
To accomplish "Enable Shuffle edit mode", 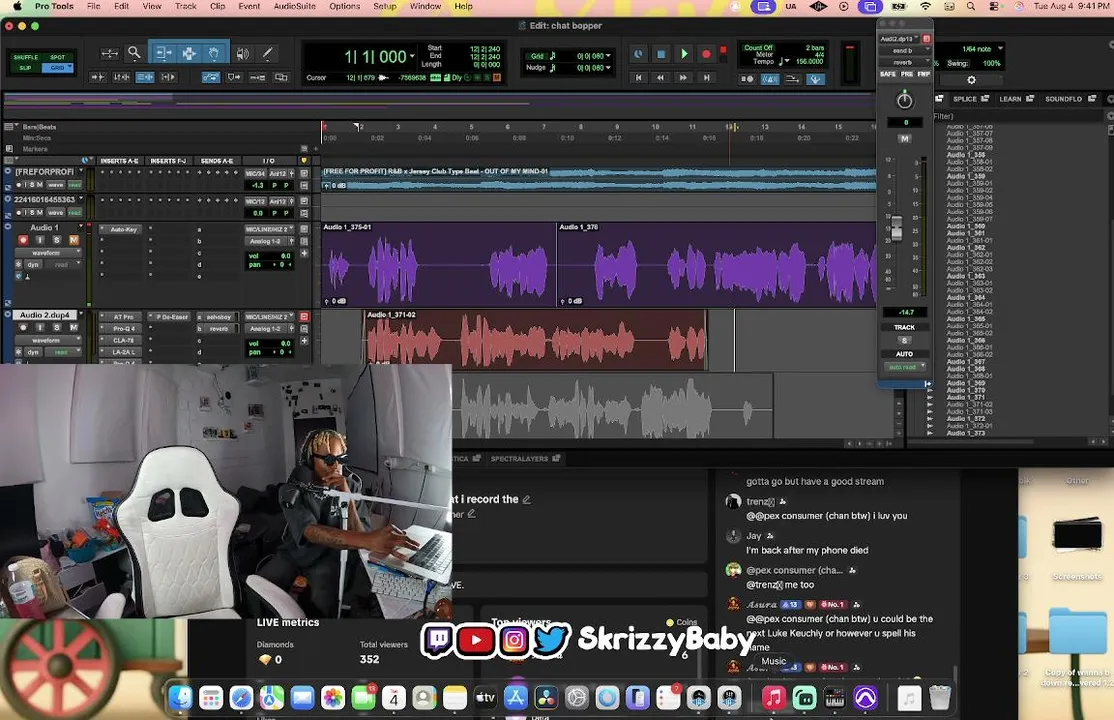I will tap(26, 57).
